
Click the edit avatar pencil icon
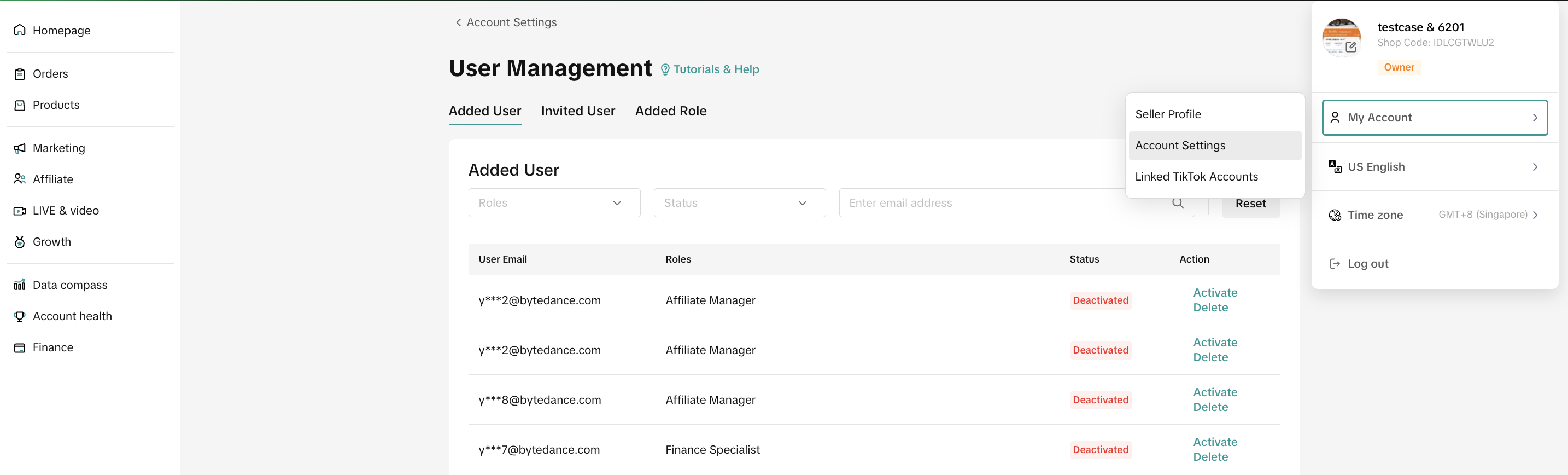[x=1351, y=47]
